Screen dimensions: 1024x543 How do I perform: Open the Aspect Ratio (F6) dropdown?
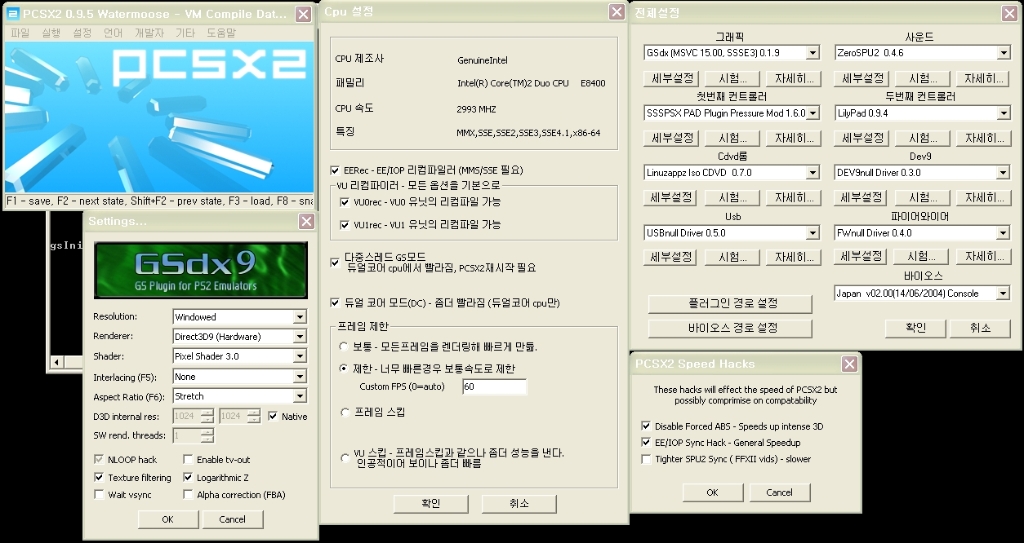[300, 396]
